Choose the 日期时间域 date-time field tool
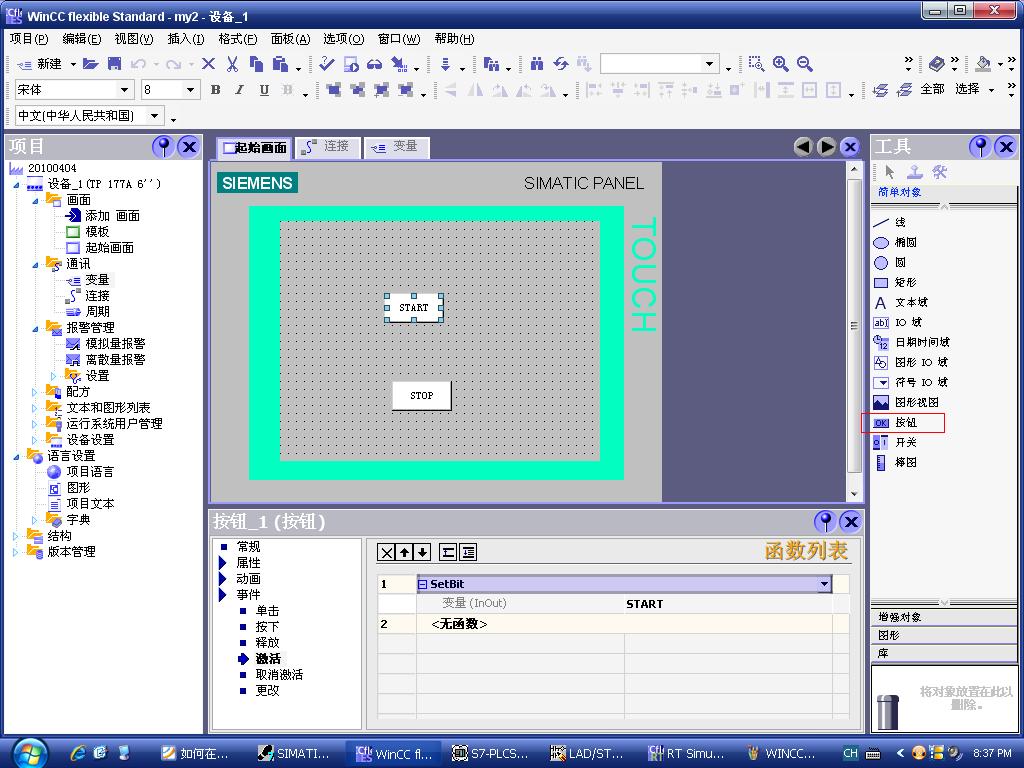The image size is (1024, 768). click(x=920, y=343)
